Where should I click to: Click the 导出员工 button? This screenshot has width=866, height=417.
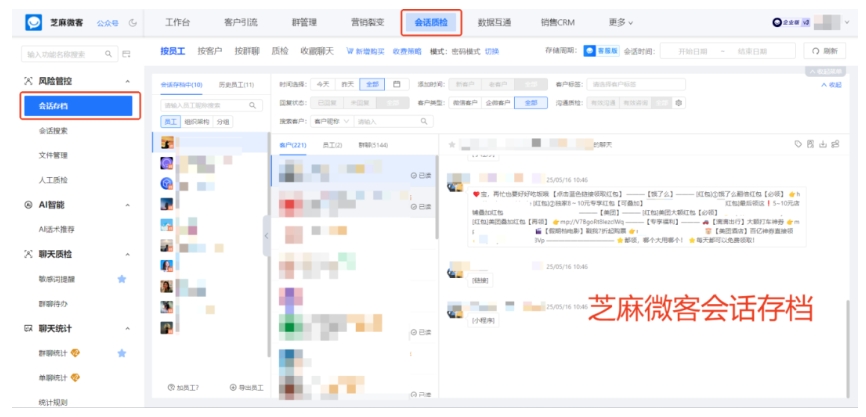246,388
